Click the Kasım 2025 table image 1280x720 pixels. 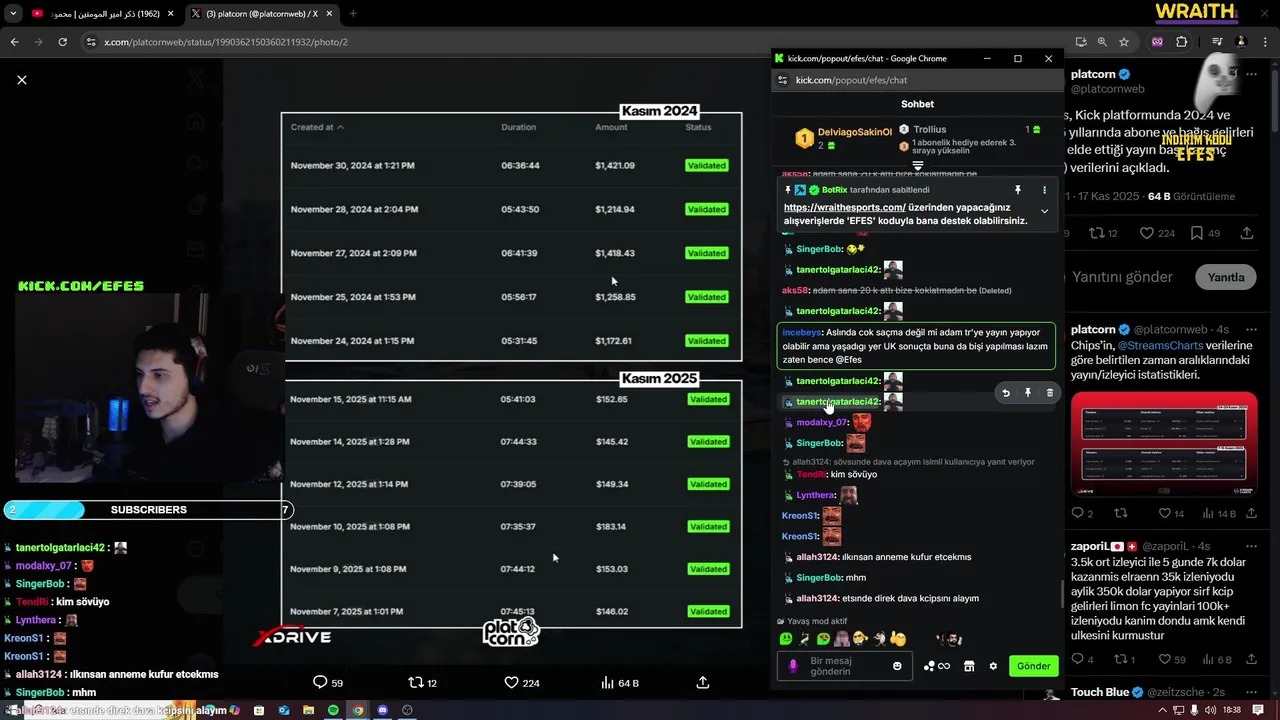click(x=513, y=503)
